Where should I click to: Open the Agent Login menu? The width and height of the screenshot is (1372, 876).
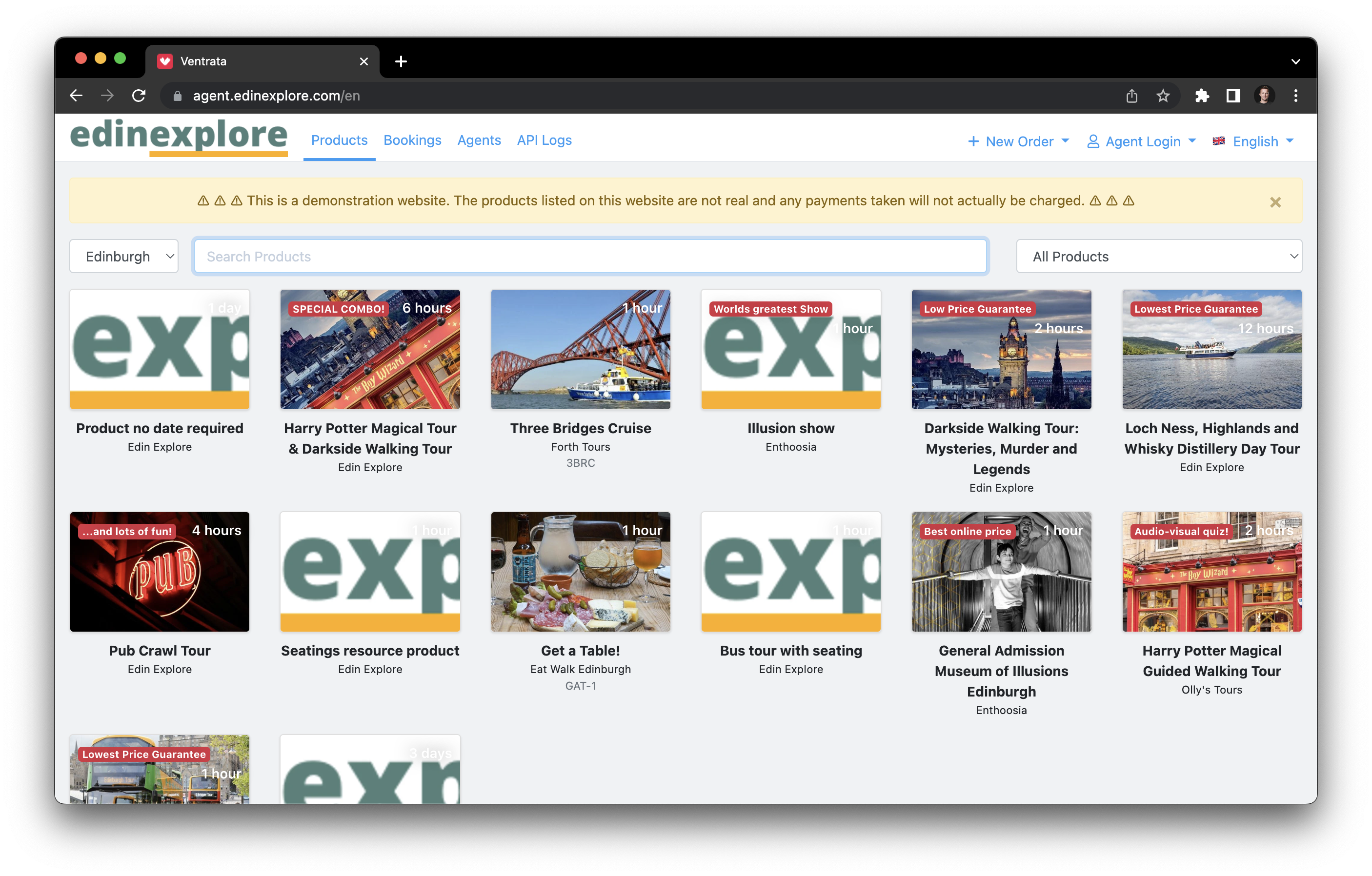tap(1141, 141)
